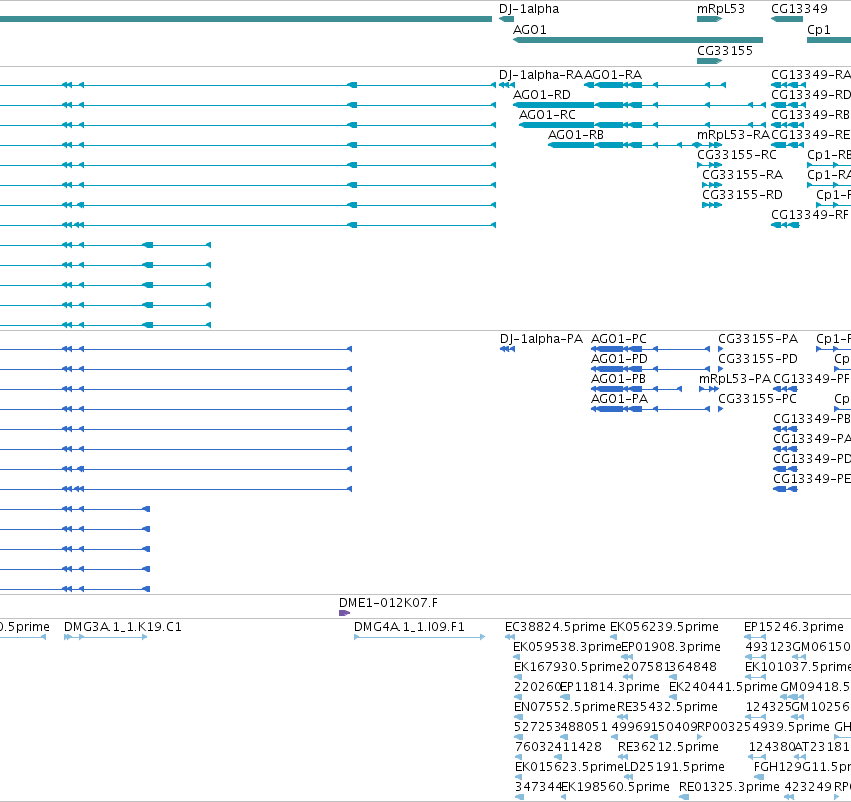Screen dimensions: 851x802
Task: Select the DJ-1alpha-PA protein label
Action: (x=541, y=339)
